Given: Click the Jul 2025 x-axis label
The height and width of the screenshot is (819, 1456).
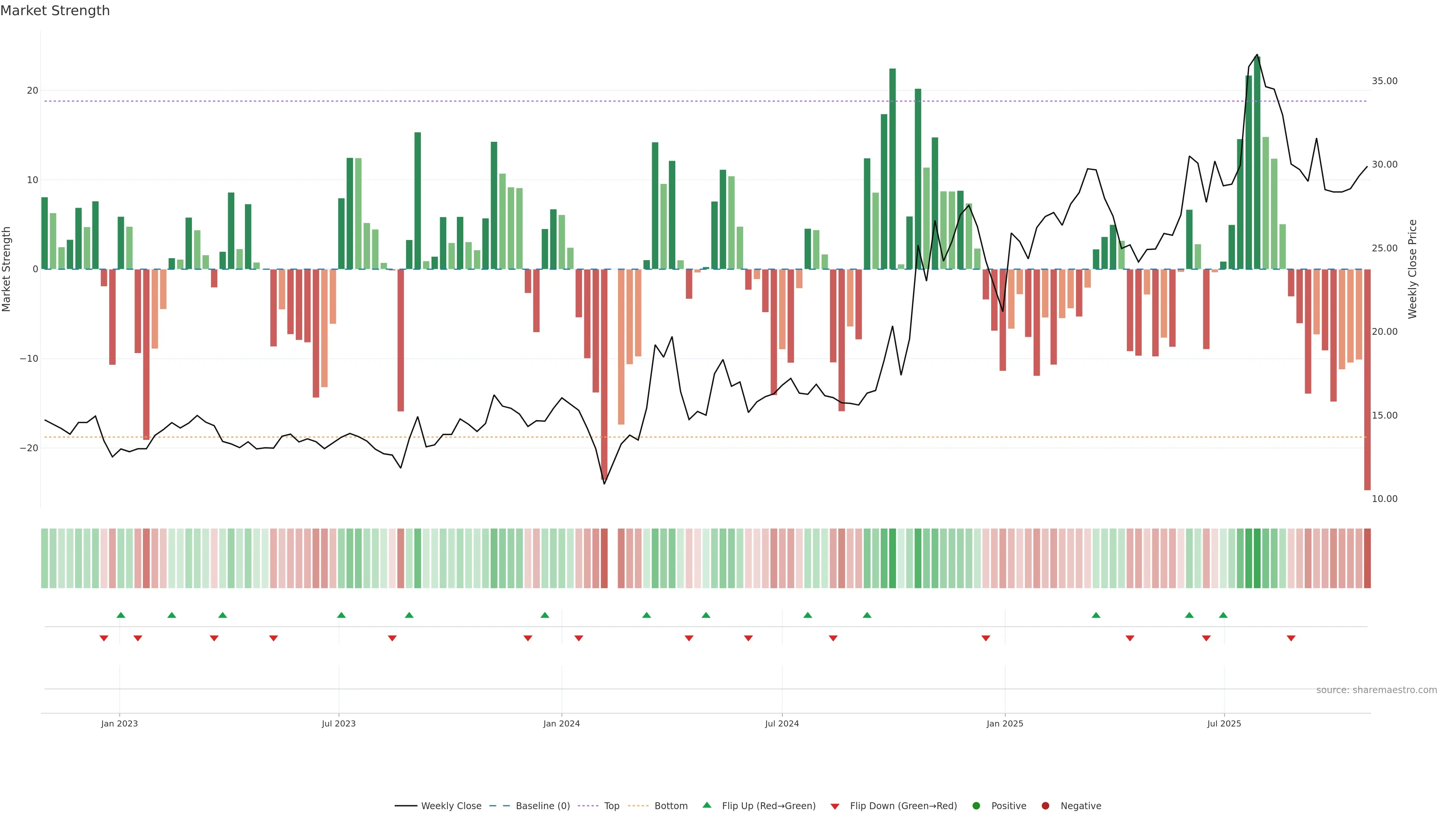Looking at the screenshot, I should (x=1224, y=723).
